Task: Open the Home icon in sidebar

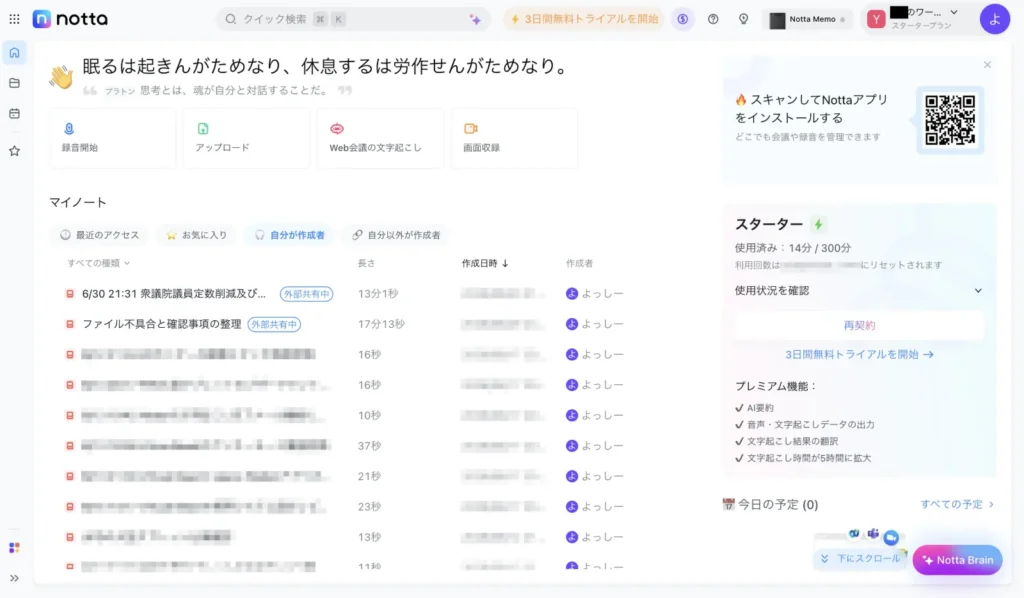Action: (x=14, y=53)
